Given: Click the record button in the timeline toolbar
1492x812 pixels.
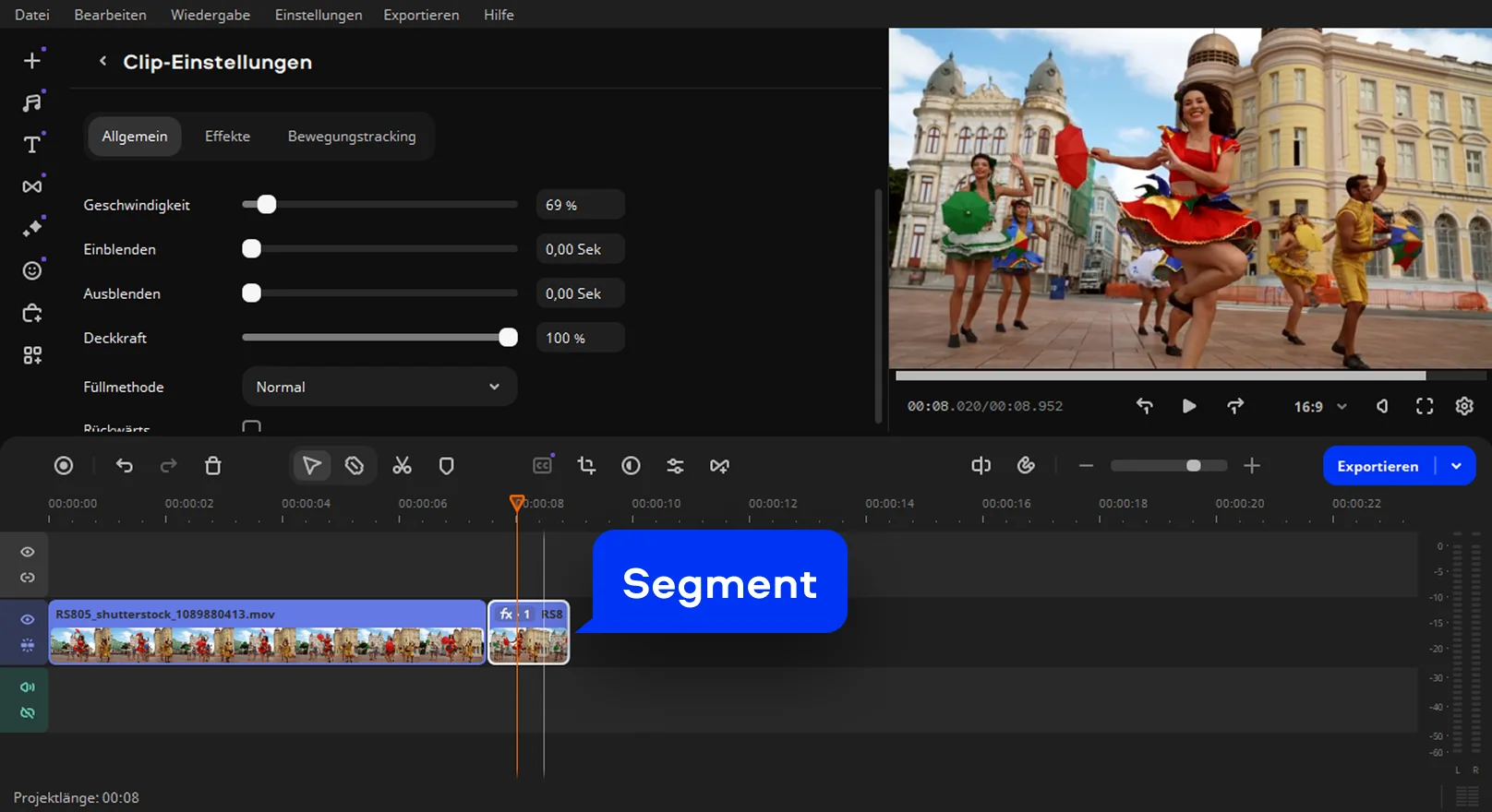Looking at the screenshot, I should click(x=64, y=466).
